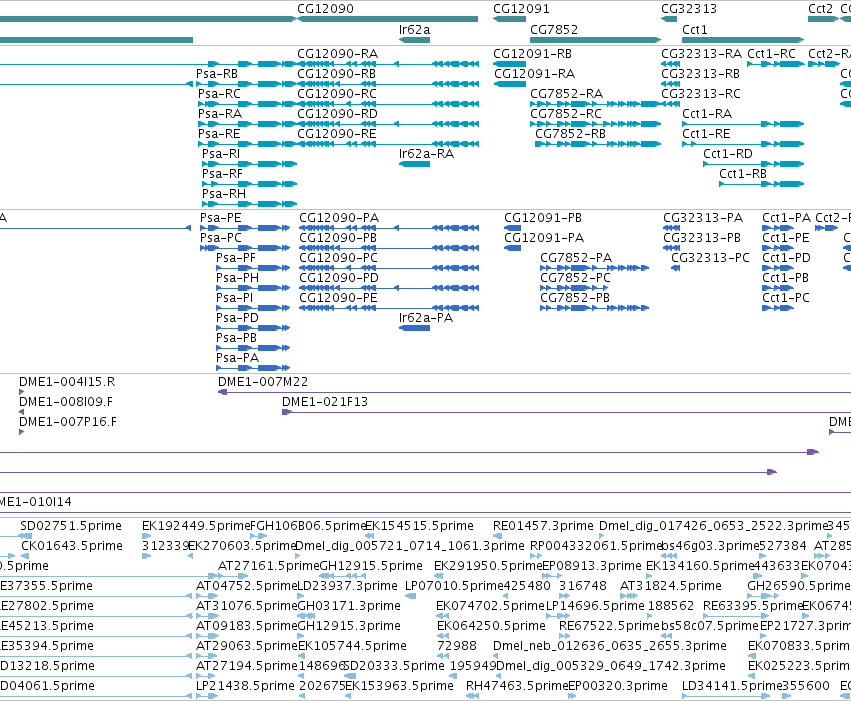The image size is (851, 701).
Task: Select EST label LD34141.5prime
Action: point(732,686)
